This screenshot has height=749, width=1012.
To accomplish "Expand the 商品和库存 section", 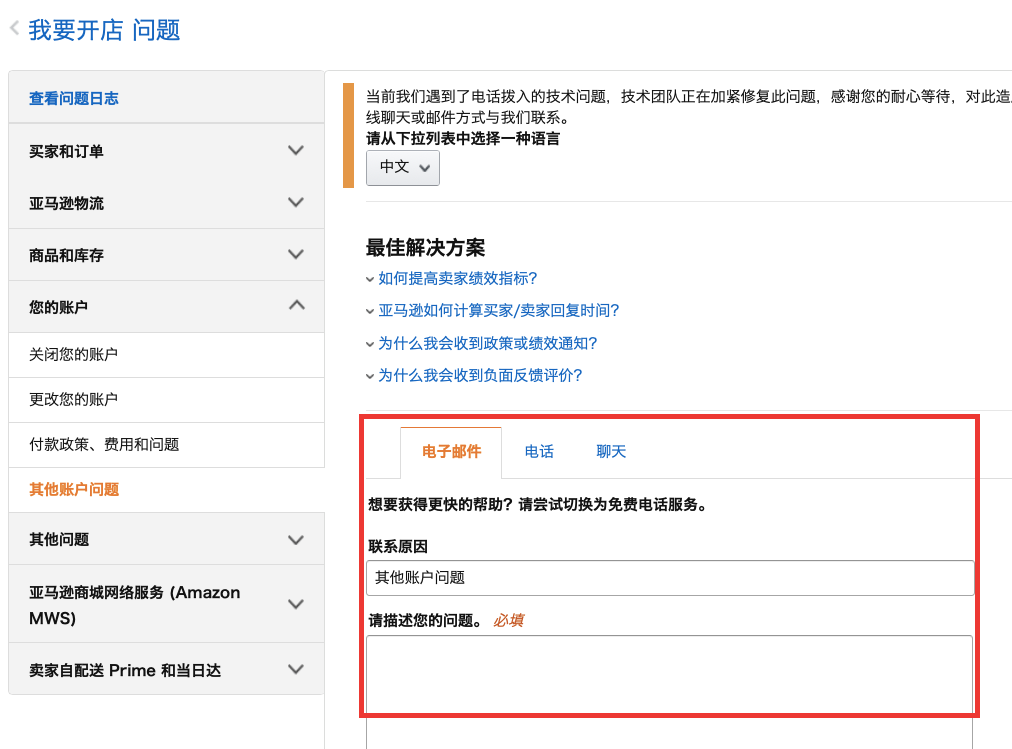I will (x=165, y=254).
